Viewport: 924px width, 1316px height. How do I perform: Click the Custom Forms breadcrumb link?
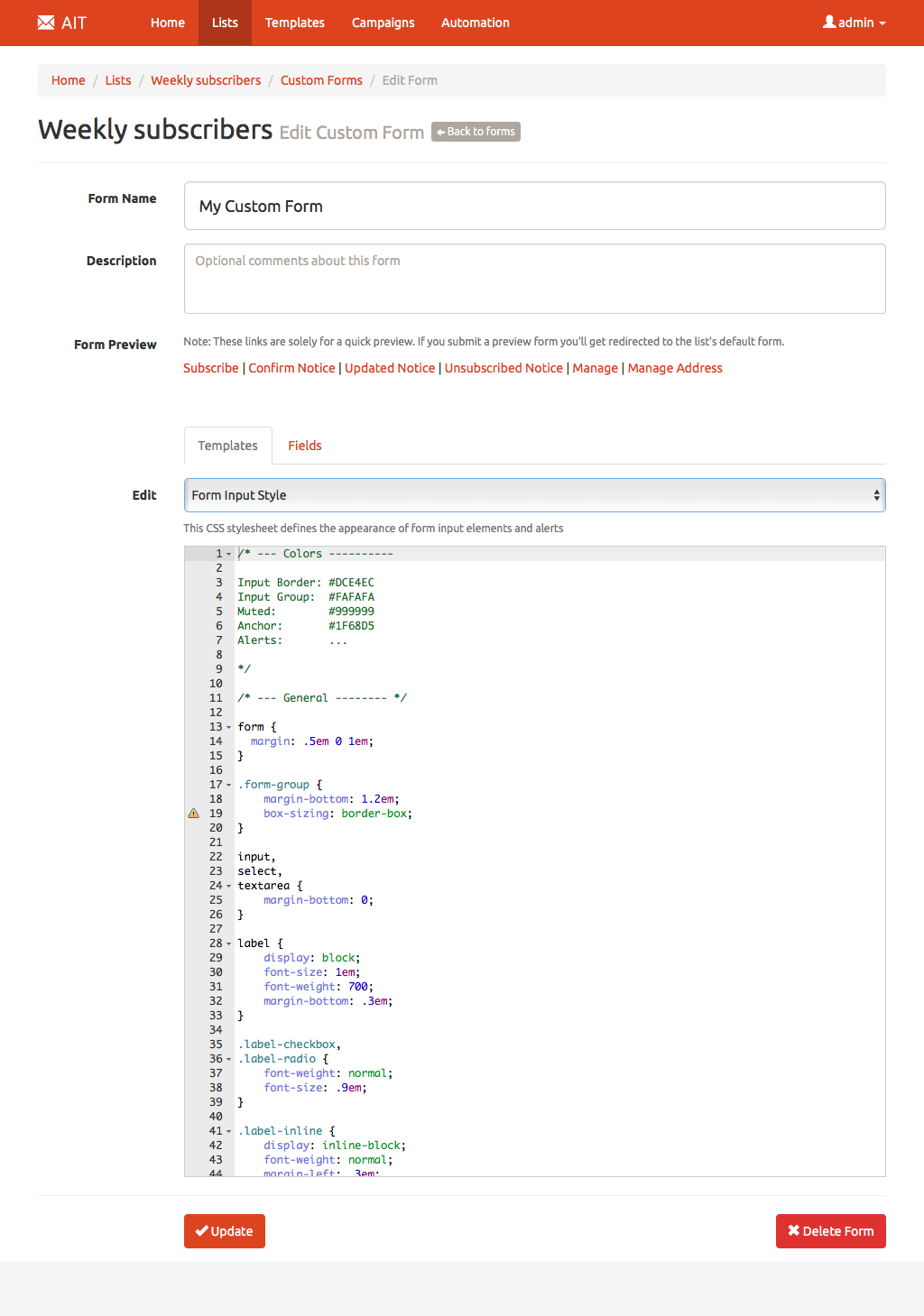pyautogui.click(x=321, y=80)
